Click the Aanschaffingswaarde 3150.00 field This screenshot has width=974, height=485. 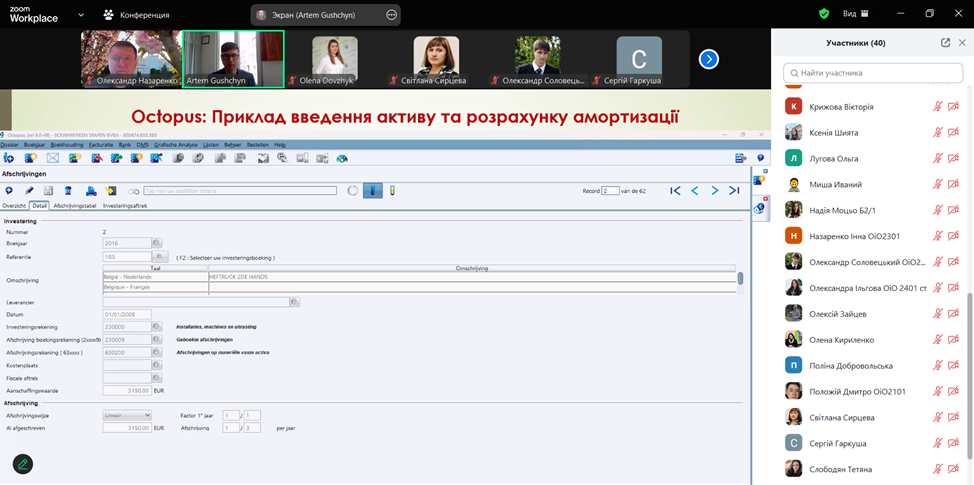click(x=127, y=391)
